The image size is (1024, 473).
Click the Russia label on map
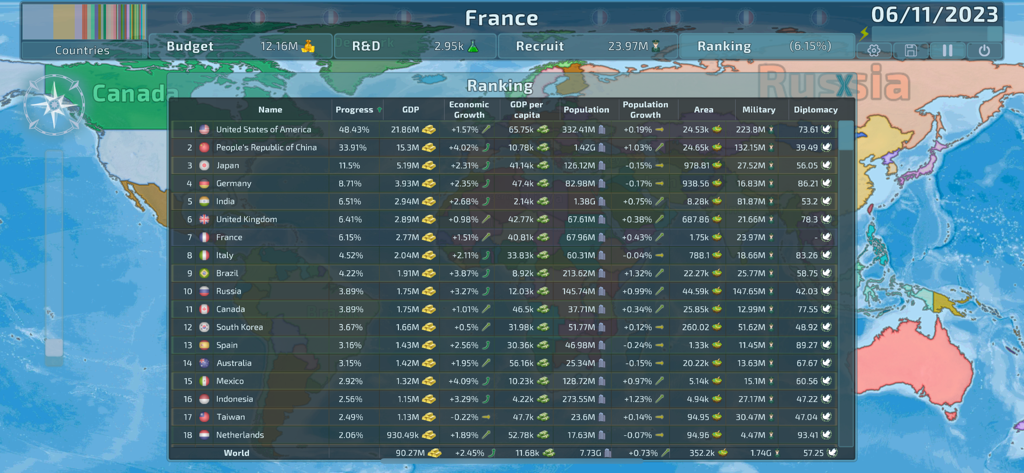coord(834,84)
